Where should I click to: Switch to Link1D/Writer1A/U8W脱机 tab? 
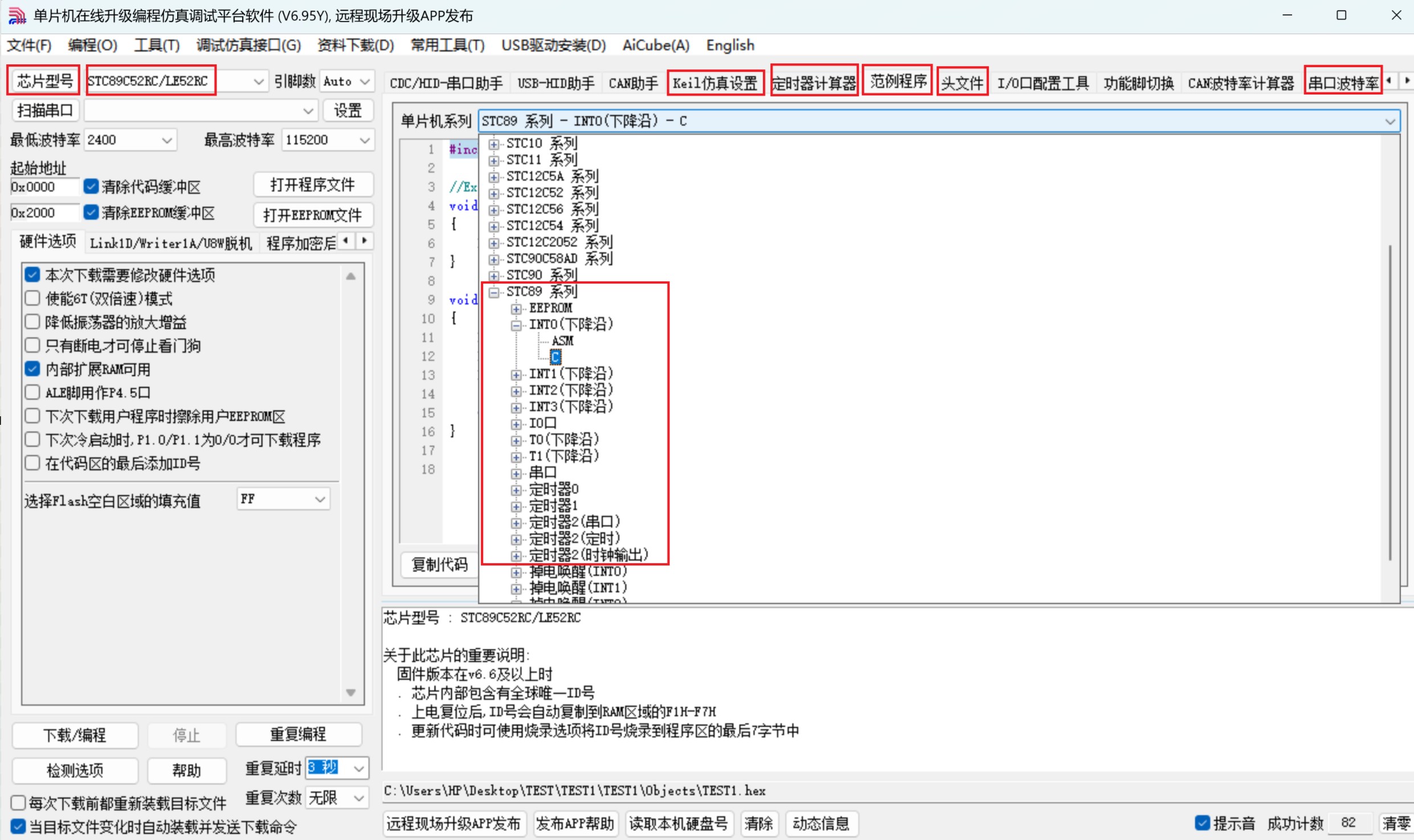click(x=171, y=243)
